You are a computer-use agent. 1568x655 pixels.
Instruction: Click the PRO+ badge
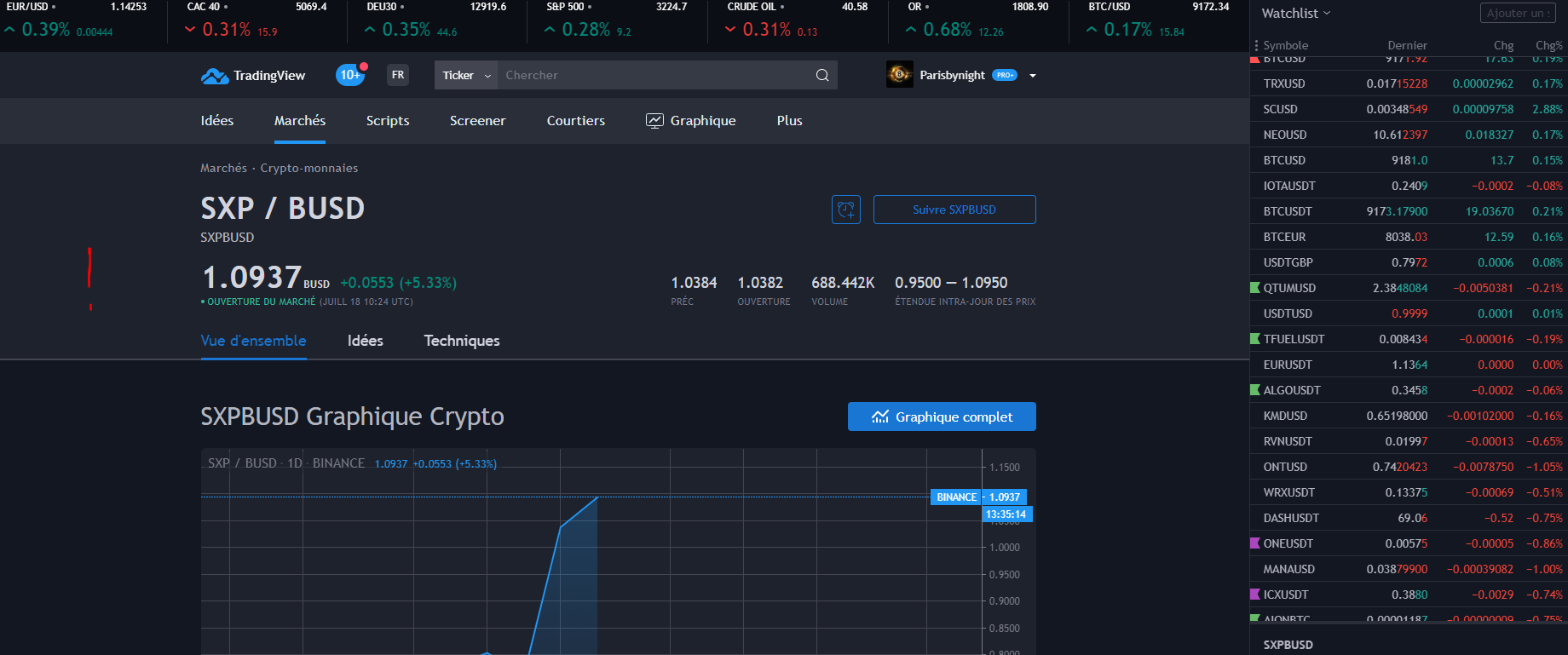pyautogui.click(x=1006, y=75)
